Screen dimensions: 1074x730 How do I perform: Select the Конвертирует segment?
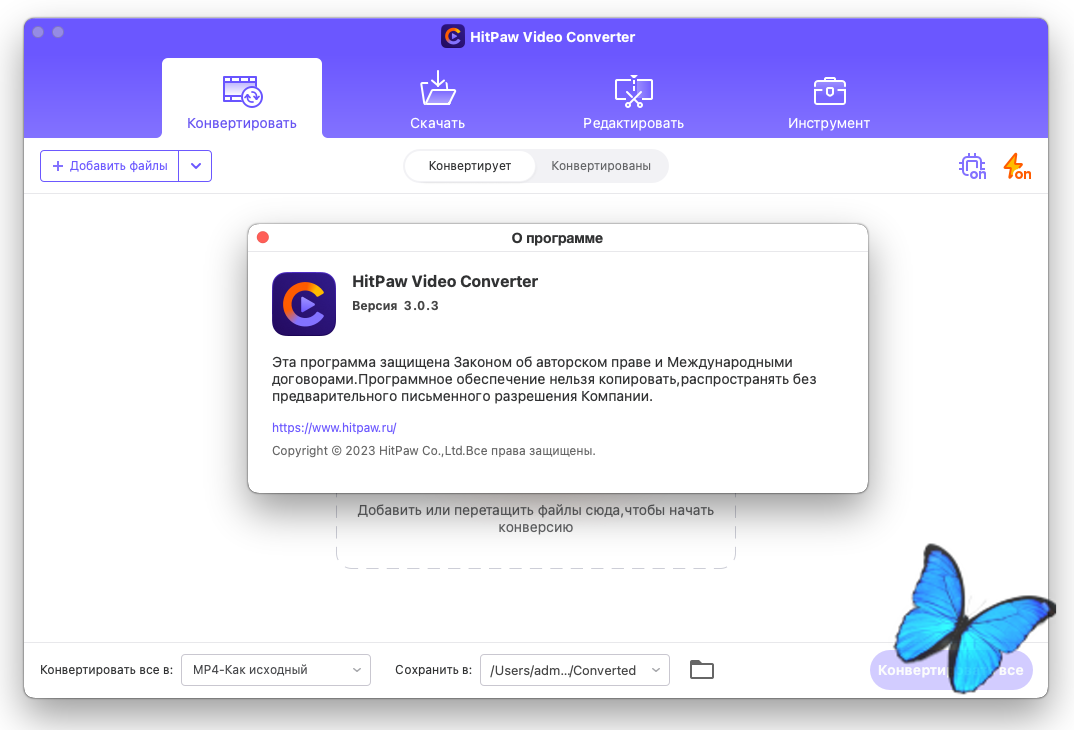coord(470,166)
